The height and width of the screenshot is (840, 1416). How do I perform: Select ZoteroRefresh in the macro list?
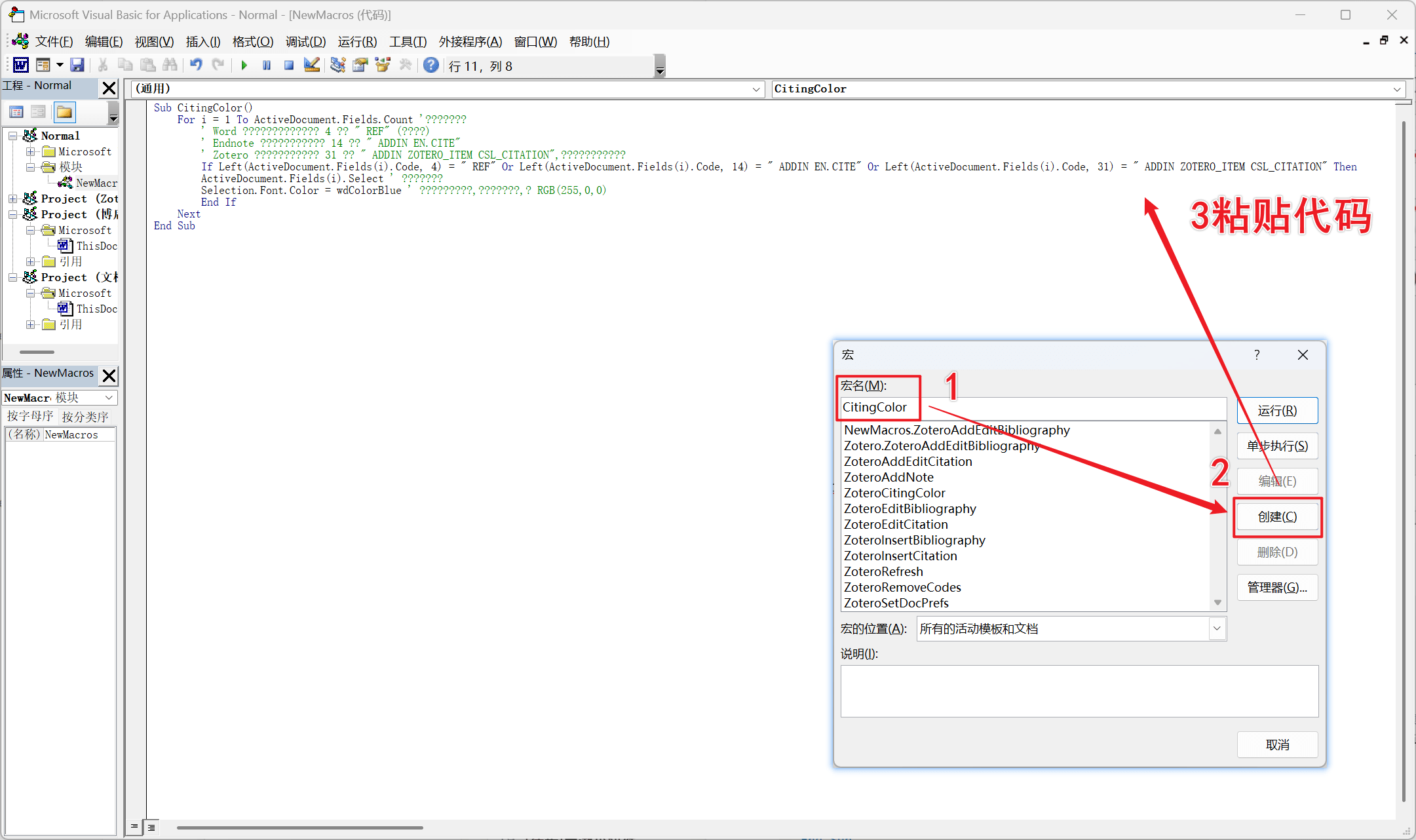click(x=883, y=571)
